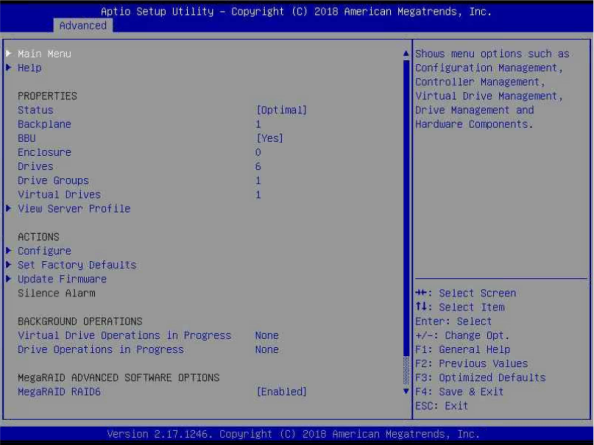
Task: Click the F2: Previous Values hint
Action: point(471,364)
